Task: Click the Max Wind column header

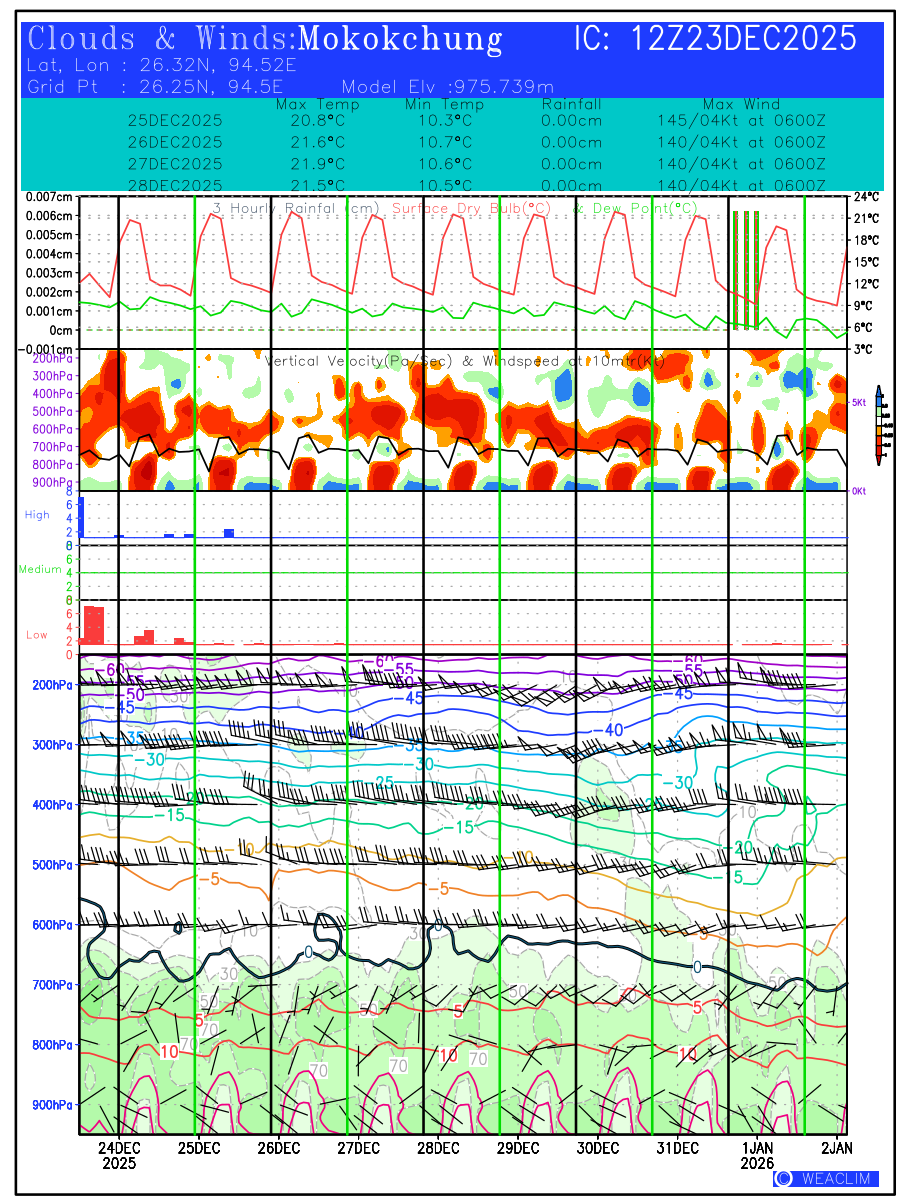Action: click(741, 104)
